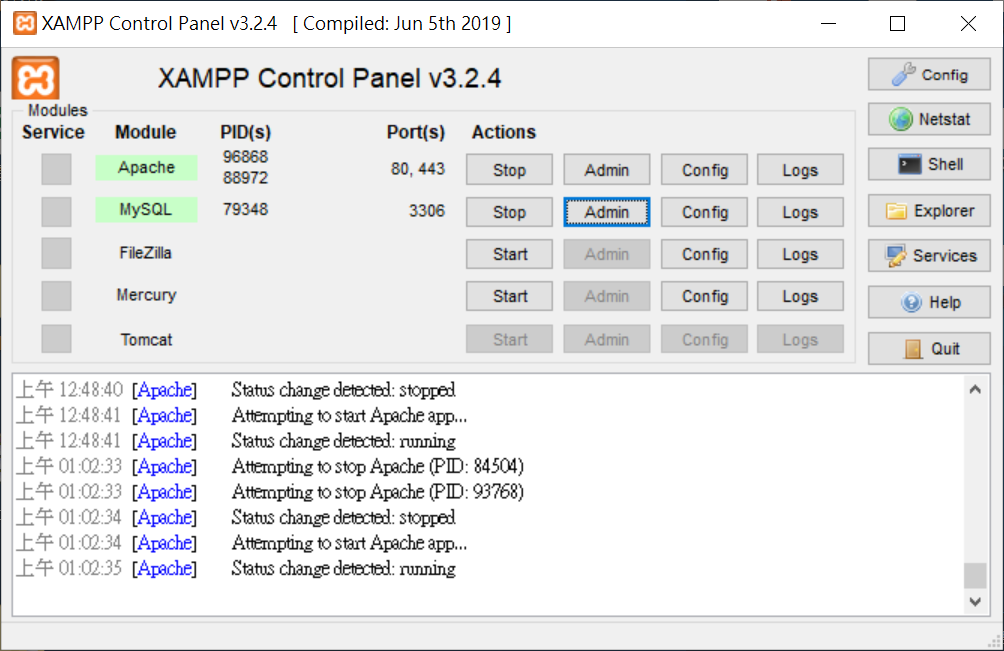The height and width of the screenshot is (651, 1004).
Task: Open Windows Services button
Action: [929, 255]
